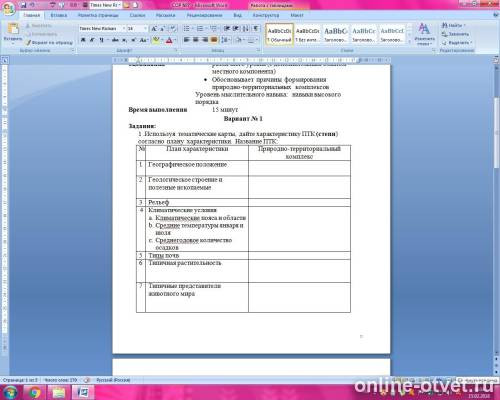Apply the Обычный style from the gallery
Screen dimensions: 500x400
pyautogui.click(x=279, y=34)
